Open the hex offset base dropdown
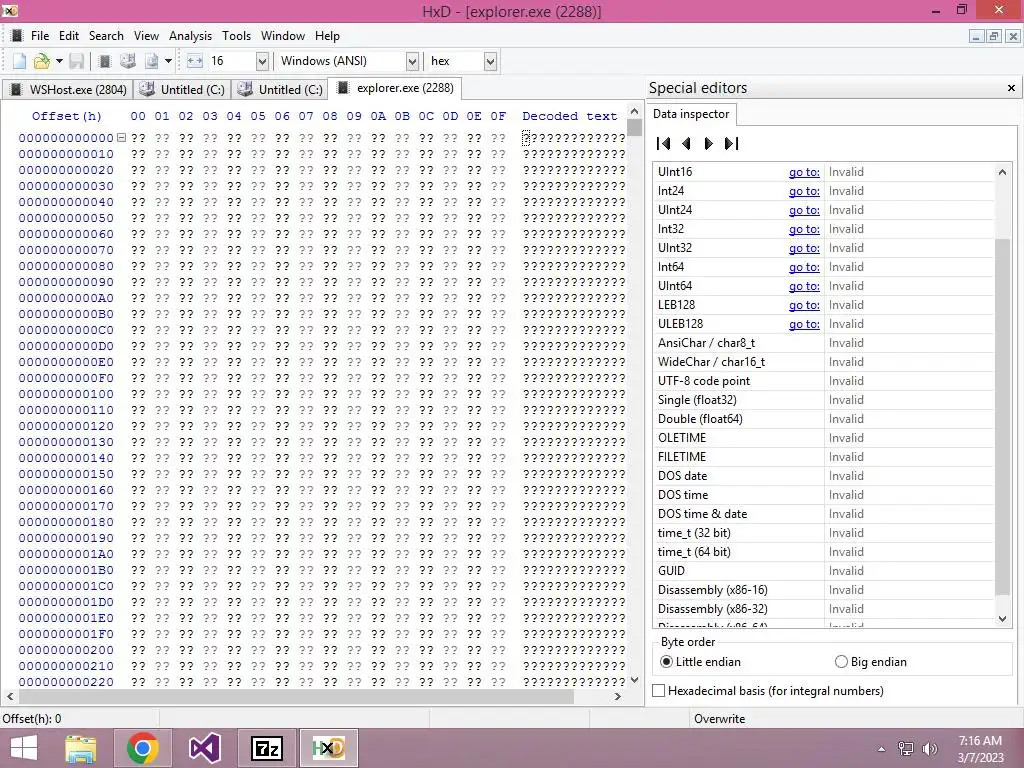Image resolution: width=1024 pixels, height=768 pixels. pyautogui.click(x=490, y=61)
